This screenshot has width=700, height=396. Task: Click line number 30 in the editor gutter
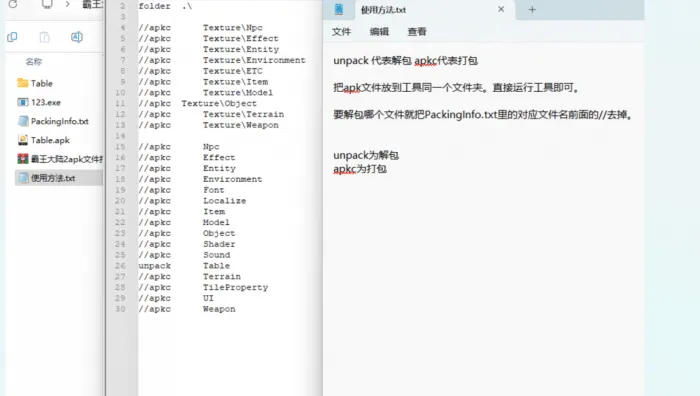(x=121, y=309)
